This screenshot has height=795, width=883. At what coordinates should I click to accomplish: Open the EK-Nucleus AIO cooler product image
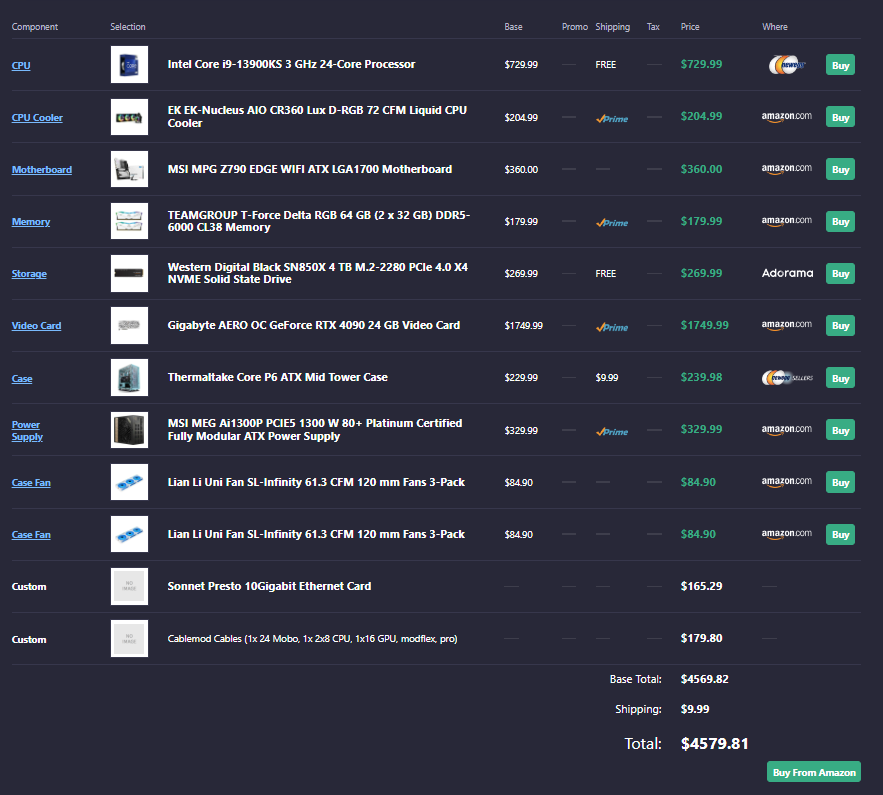pyautogui.click(x=130, y=117)
